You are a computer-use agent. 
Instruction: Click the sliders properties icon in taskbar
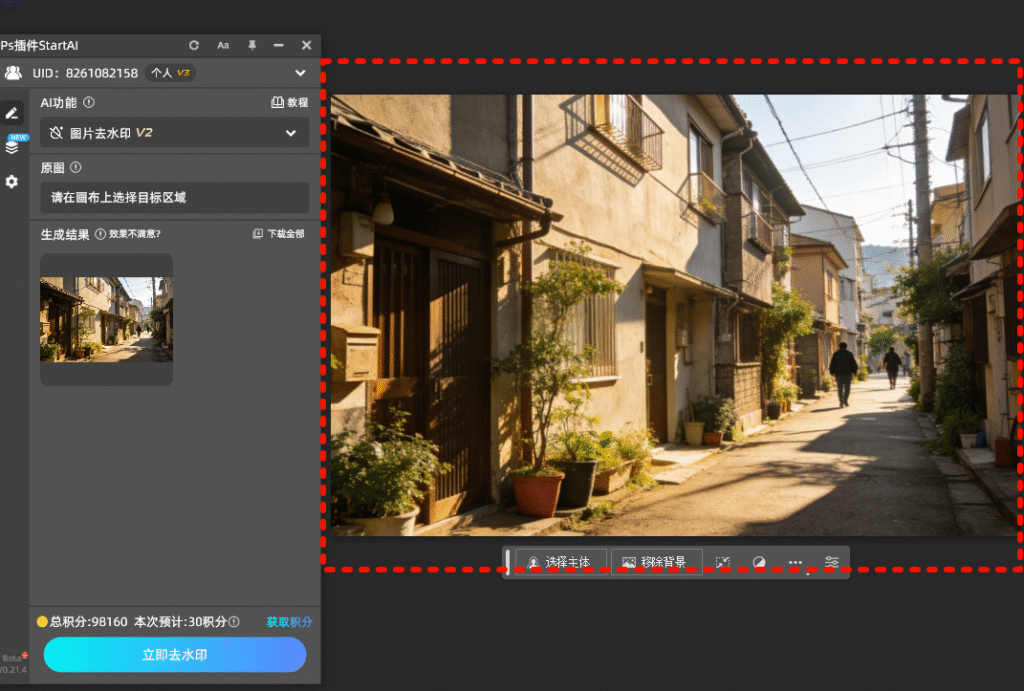pos(832,562)
